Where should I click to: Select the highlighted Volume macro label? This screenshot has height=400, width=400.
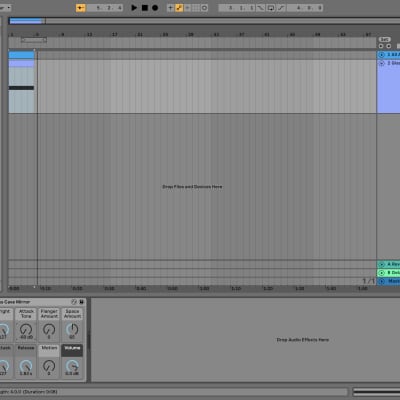(72, 348)
